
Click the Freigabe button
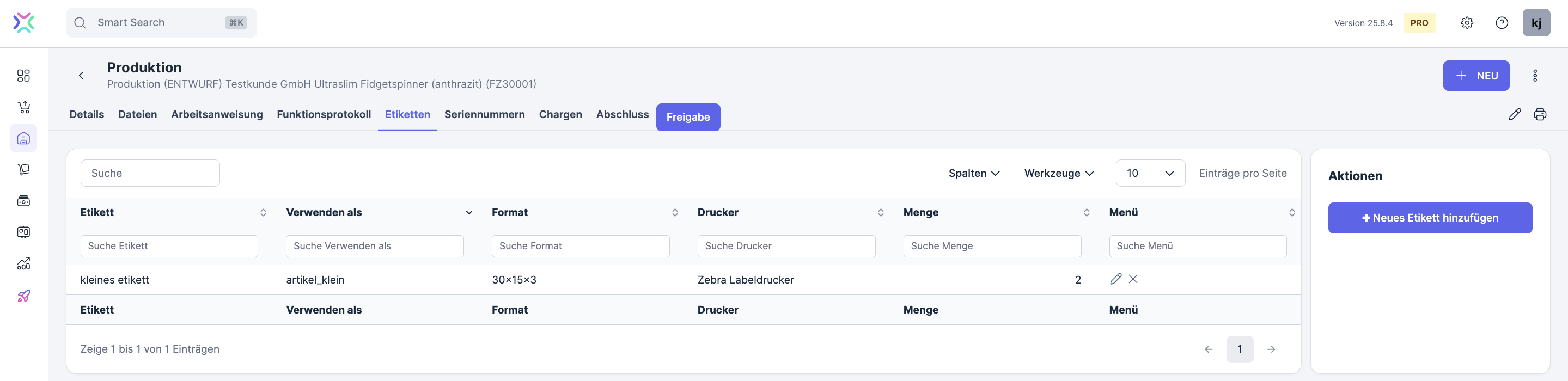point(688,117)
